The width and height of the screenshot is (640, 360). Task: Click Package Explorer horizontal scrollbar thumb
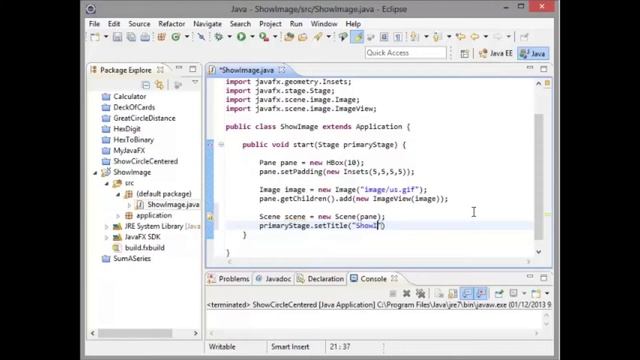tap(135, 333)
